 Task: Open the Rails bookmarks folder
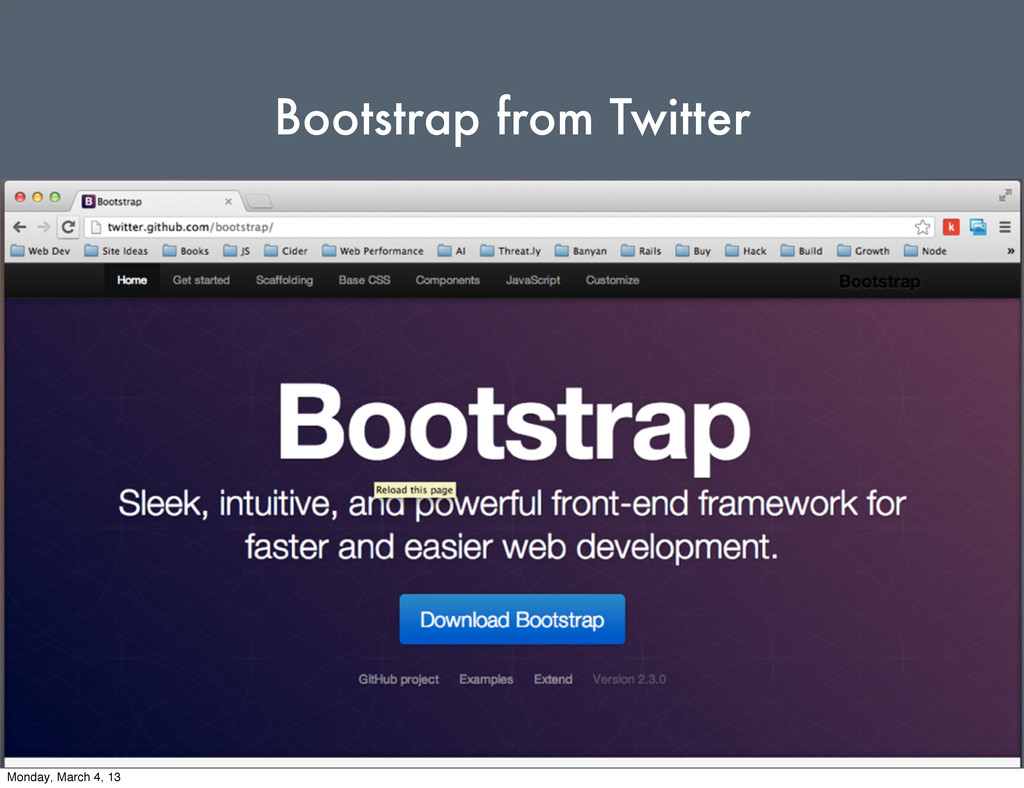(641, 251)
